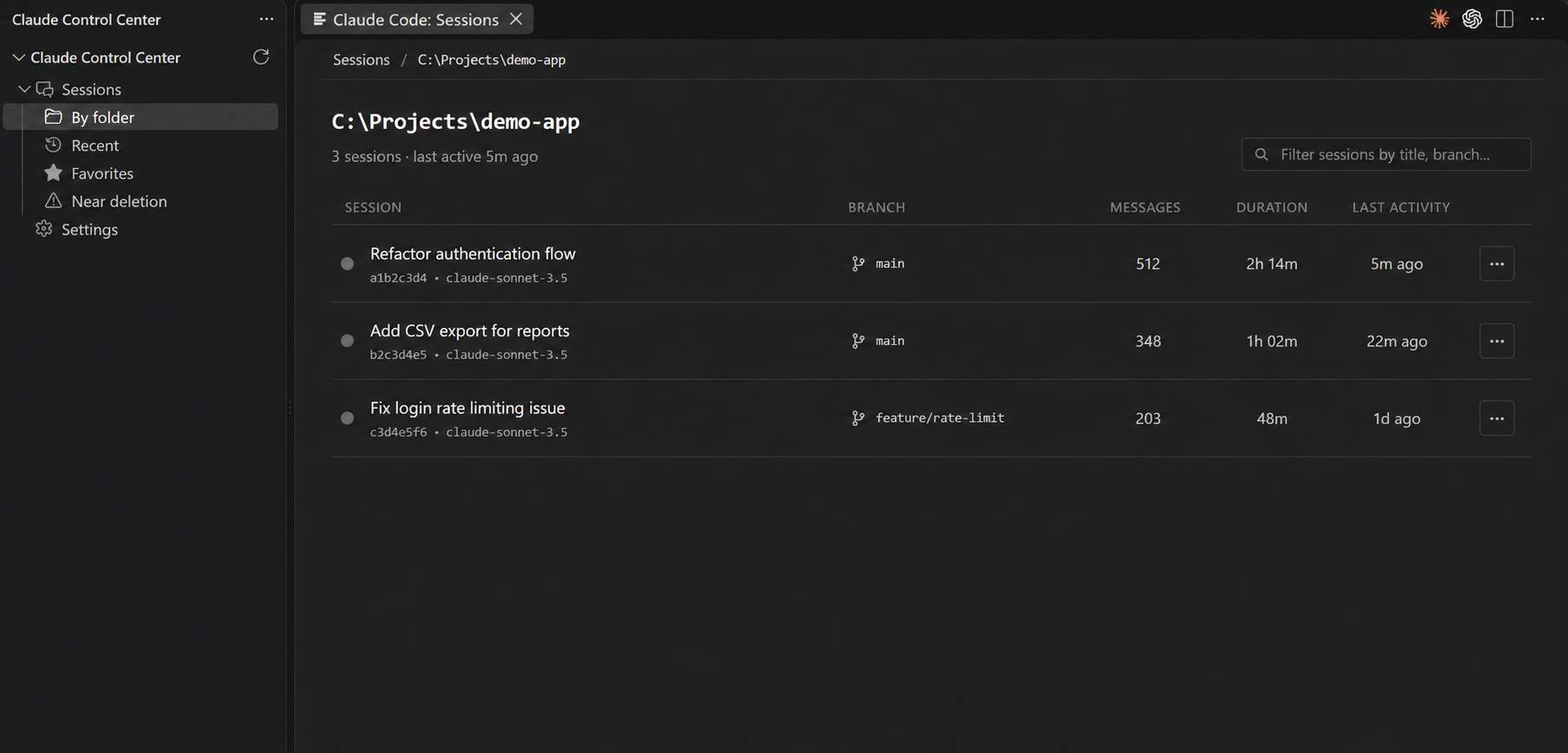The width and height of the screenshot is (1568, 753).
Task: Close the Claude Code: Sessions tab
Action: pos(516,19)
